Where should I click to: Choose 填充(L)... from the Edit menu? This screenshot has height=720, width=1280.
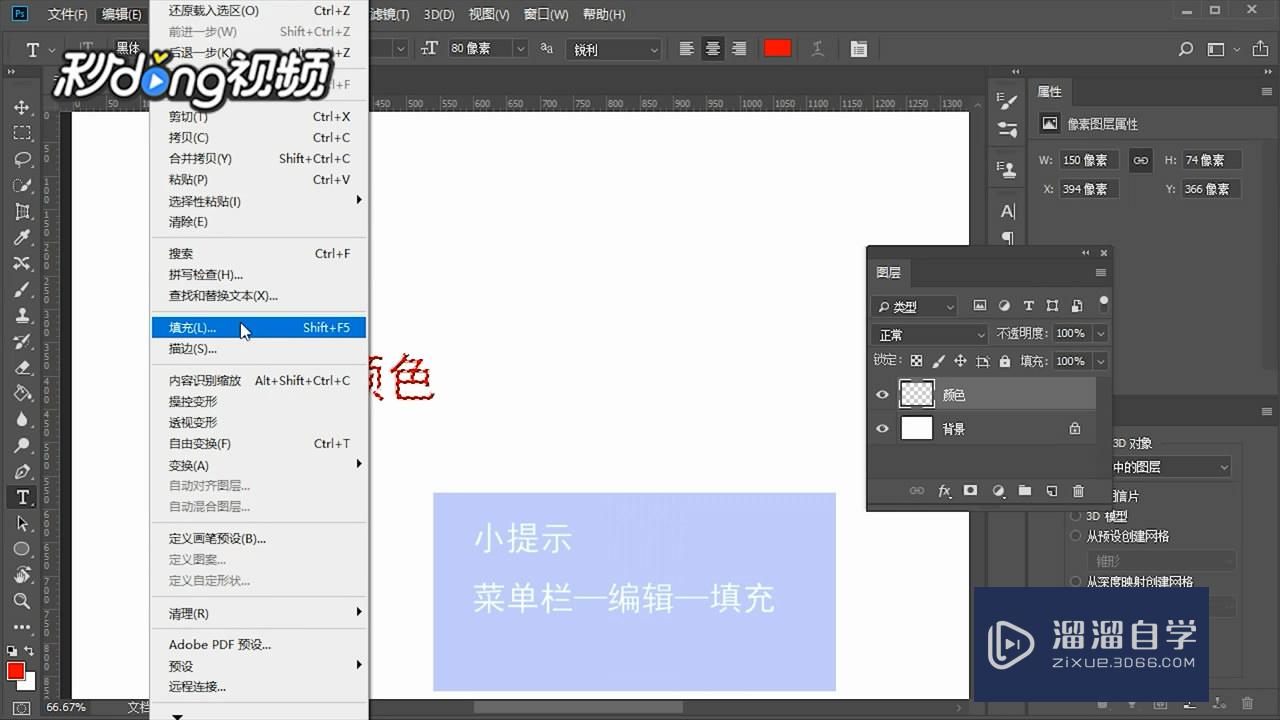(x=259, y=328)
